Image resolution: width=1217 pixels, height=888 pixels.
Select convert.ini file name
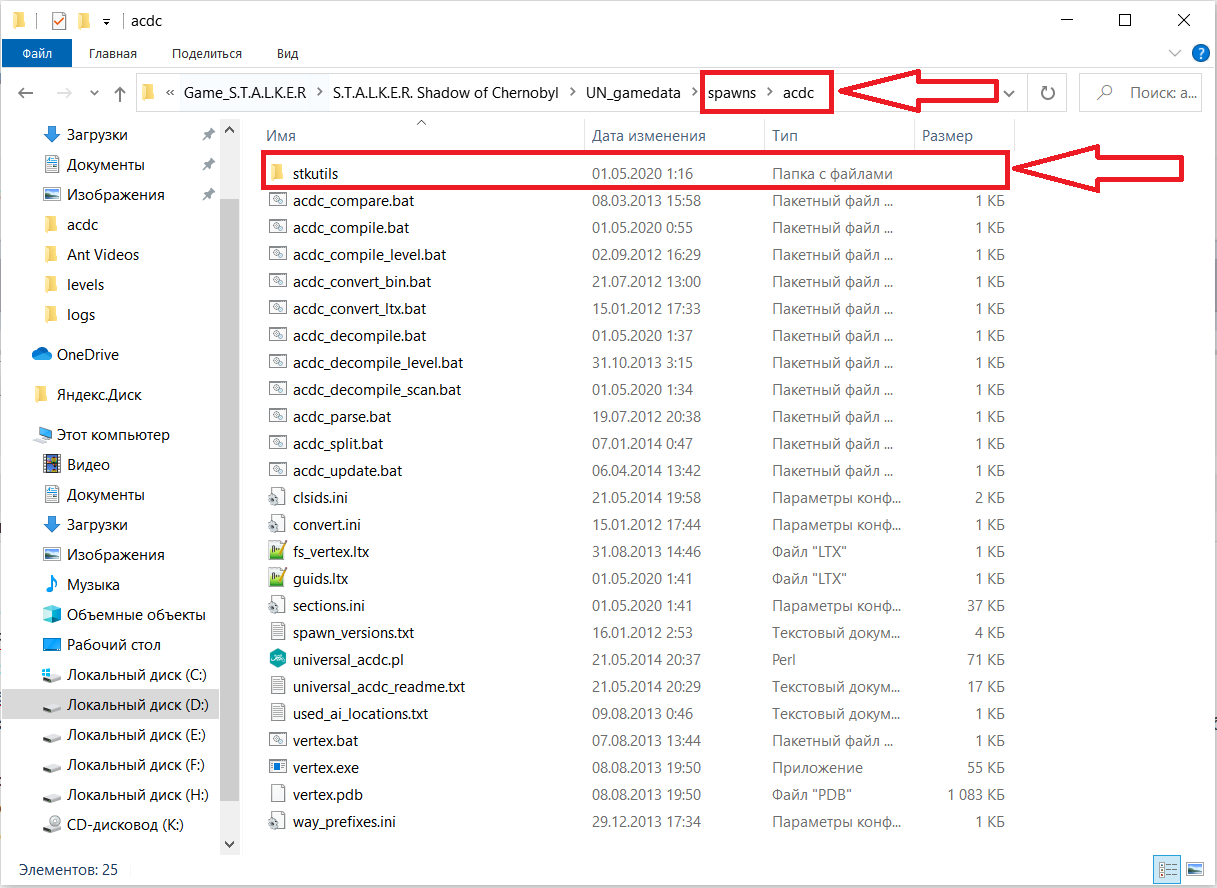click(x=327, y=525)
